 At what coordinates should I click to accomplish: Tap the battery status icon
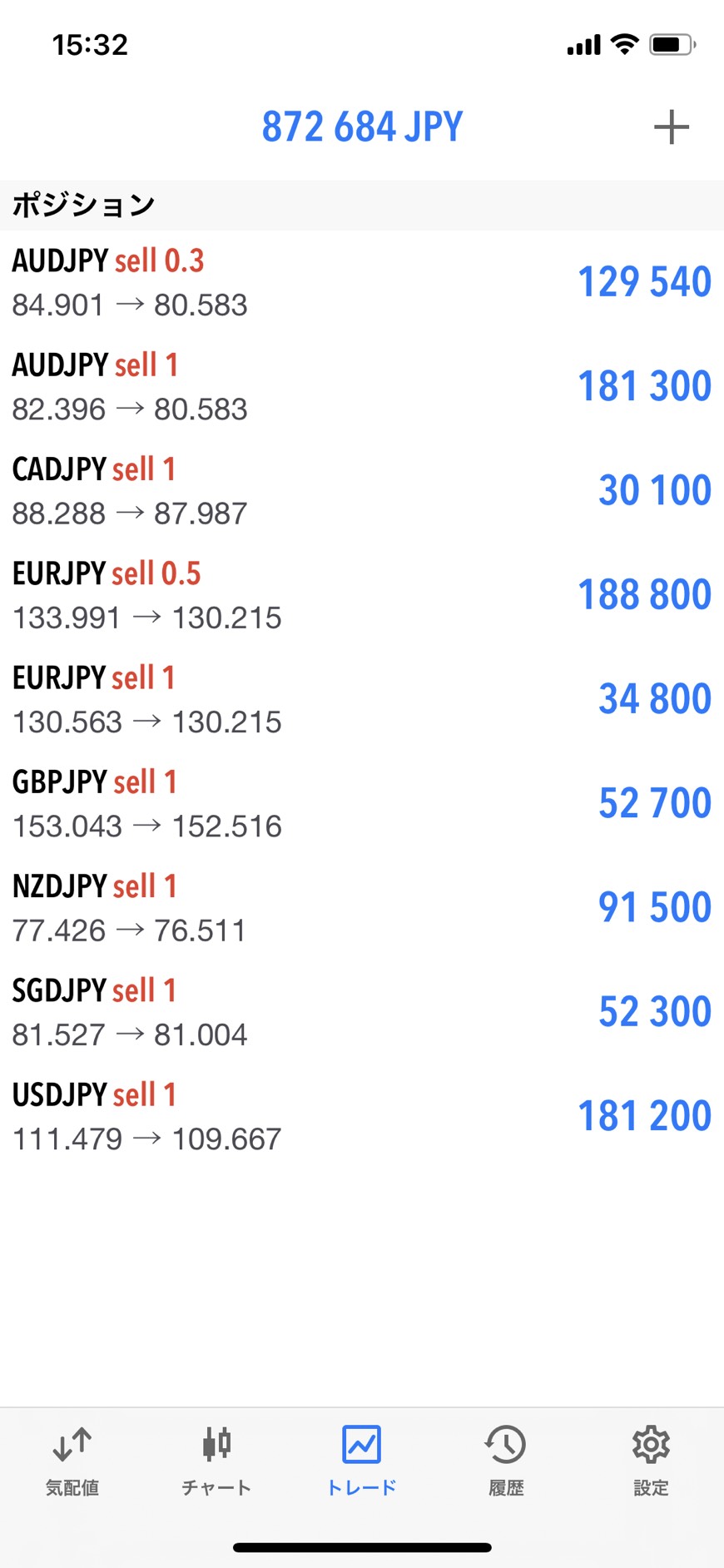pos(672,44)
